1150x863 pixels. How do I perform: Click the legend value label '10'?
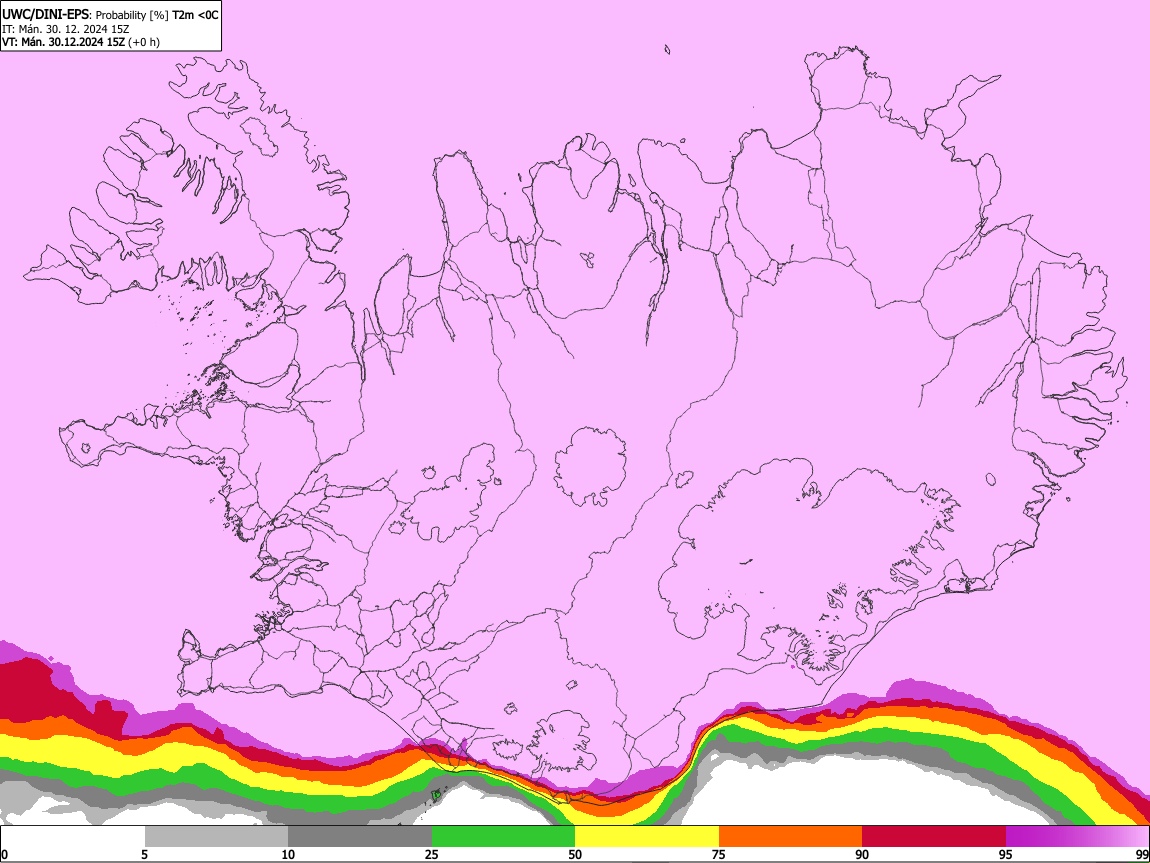pyautogui.click(x=288, y=854)
